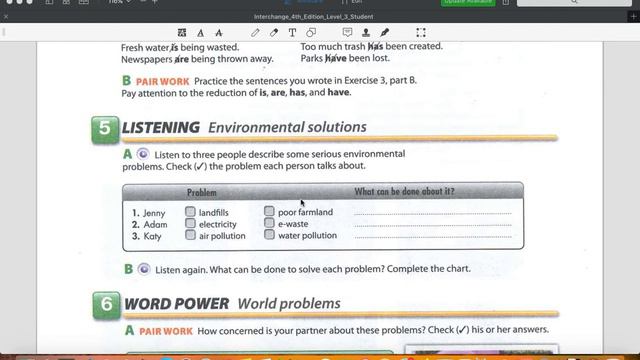This screenshot has height=360, width=640.
Task: Select the Strikethrough text tool
Action: [219, 33]
